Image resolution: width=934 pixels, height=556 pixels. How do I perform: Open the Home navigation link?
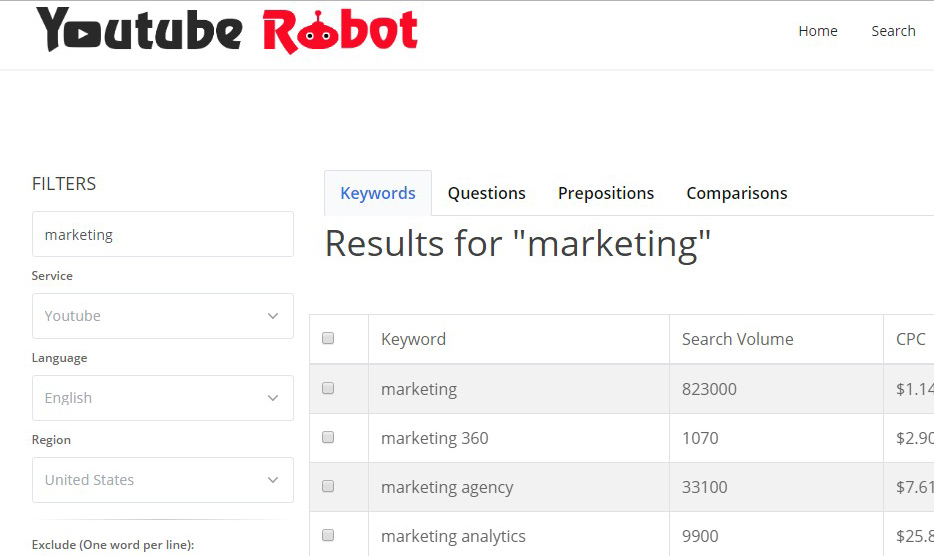pos(818,31)
